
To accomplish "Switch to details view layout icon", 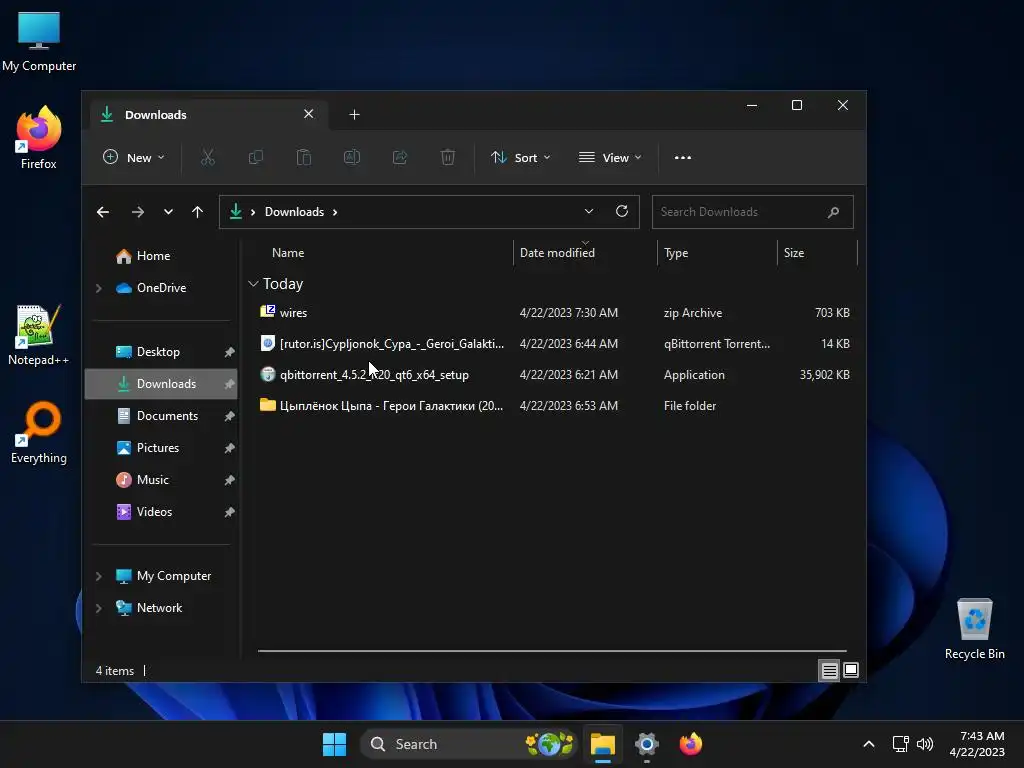I will (829, 670).
